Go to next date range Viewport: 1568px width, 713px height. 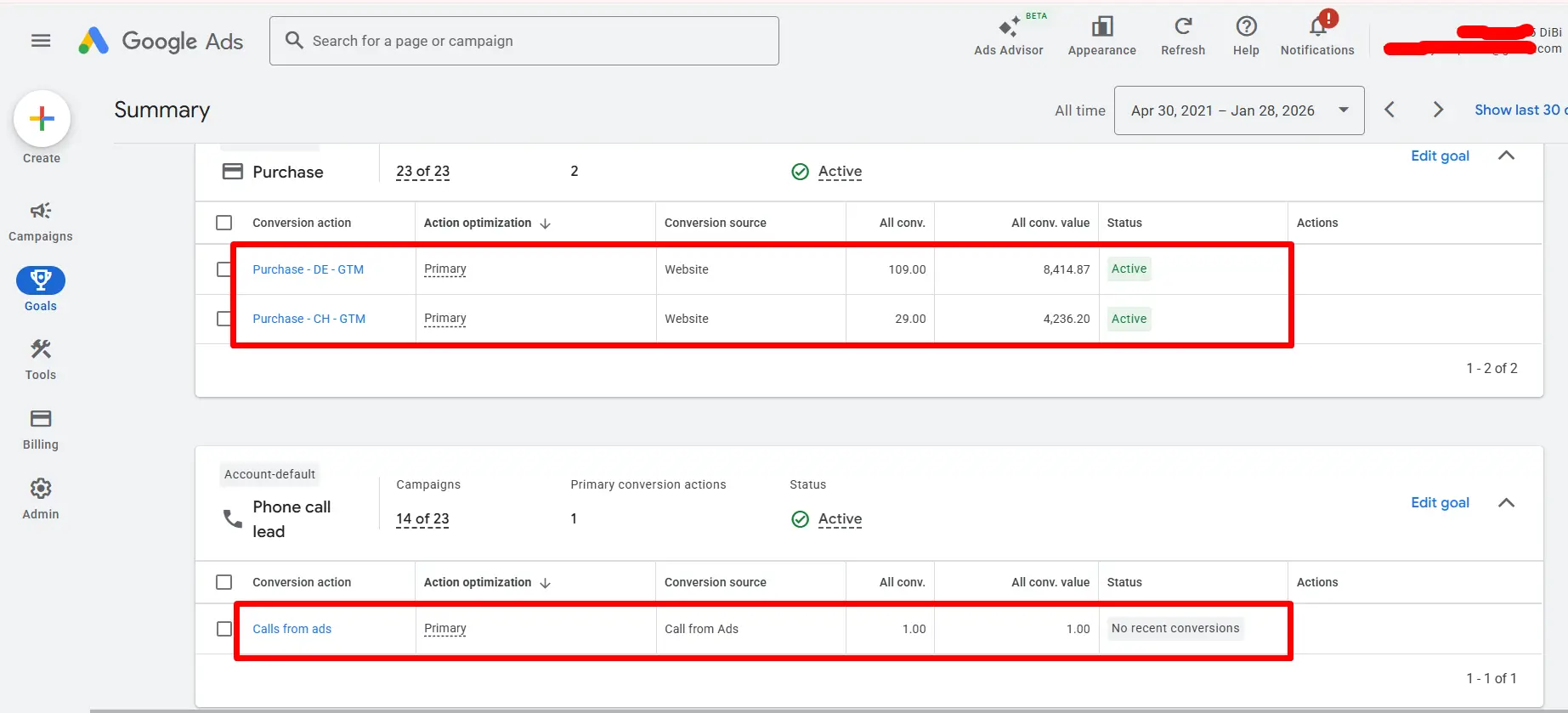[x=1438, y=110]
